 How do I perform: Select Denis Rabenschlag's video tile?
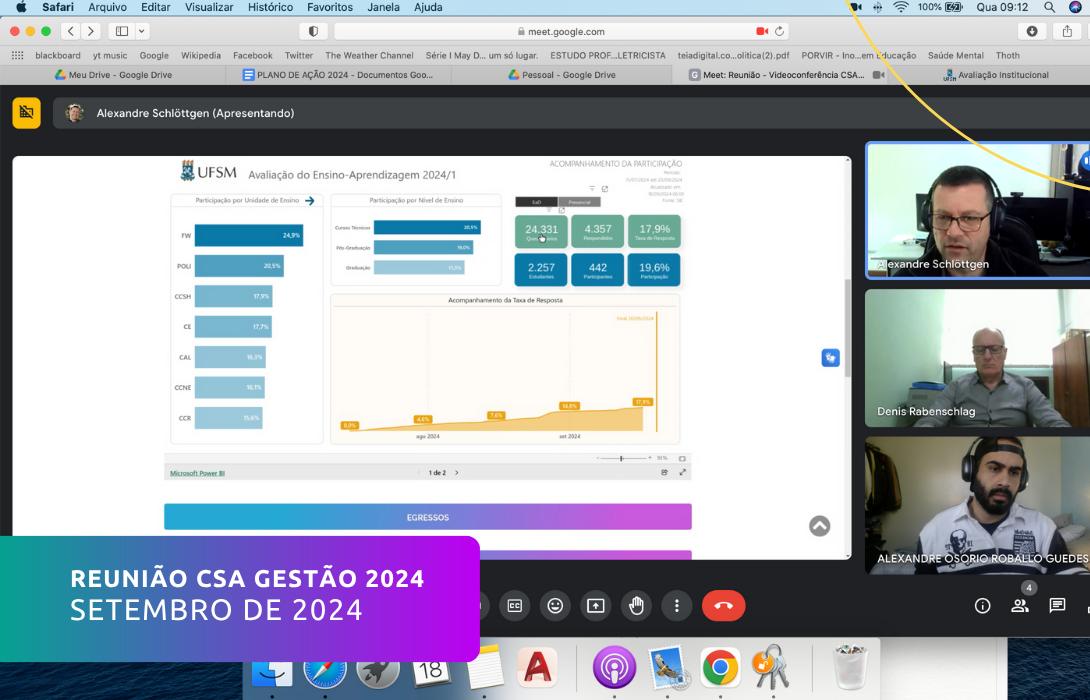977,358
